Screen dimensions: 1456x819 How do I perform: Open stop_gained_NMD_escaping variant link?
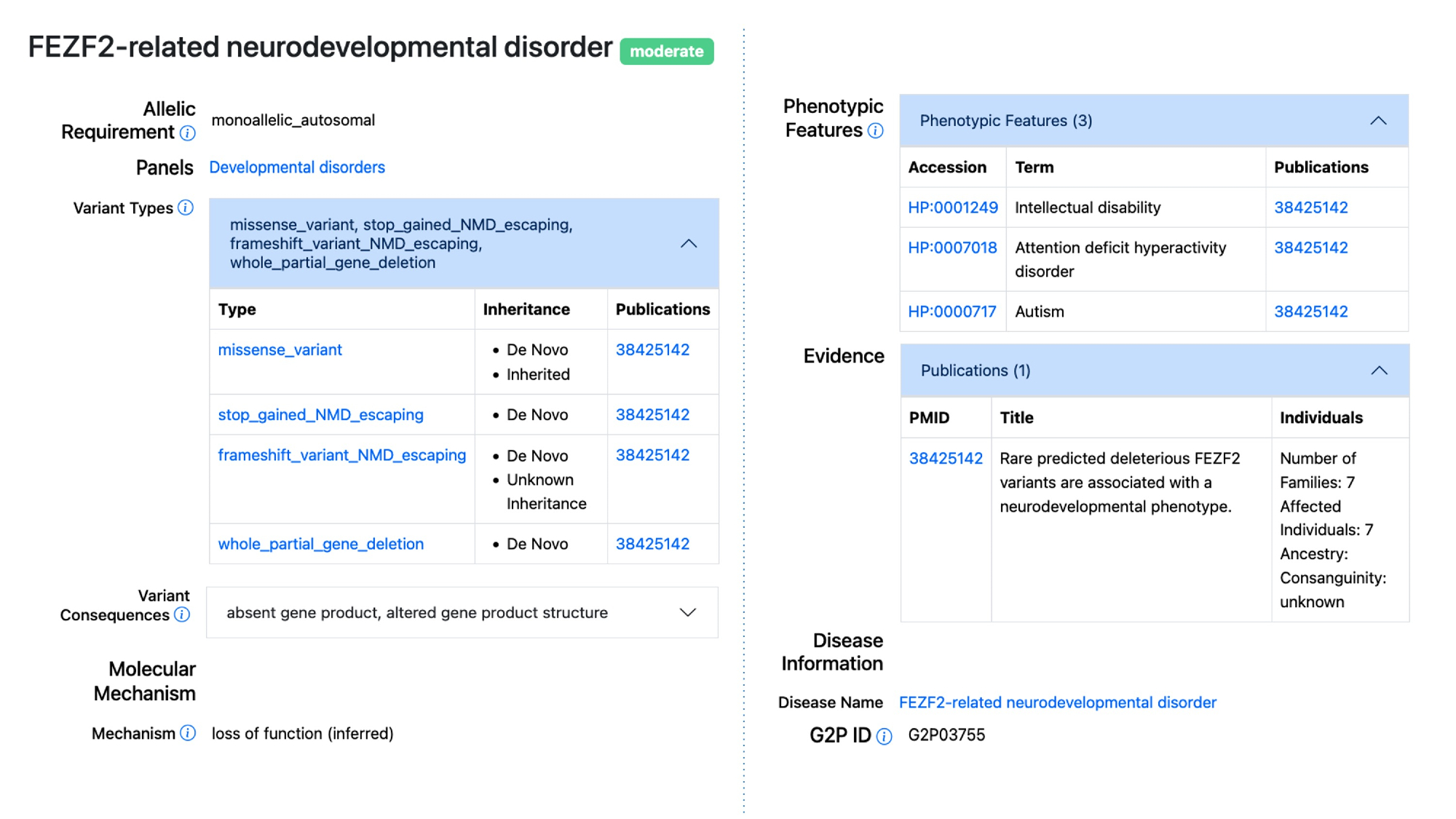click(x=320, y=415)
